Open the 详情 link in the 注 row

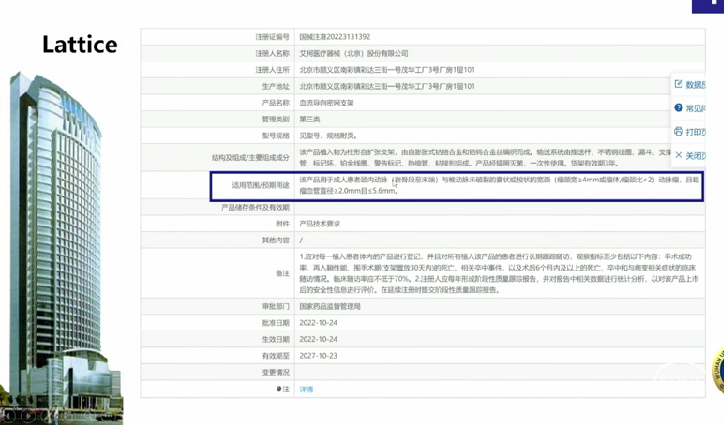pyautogui.click(x=306, y=389)
